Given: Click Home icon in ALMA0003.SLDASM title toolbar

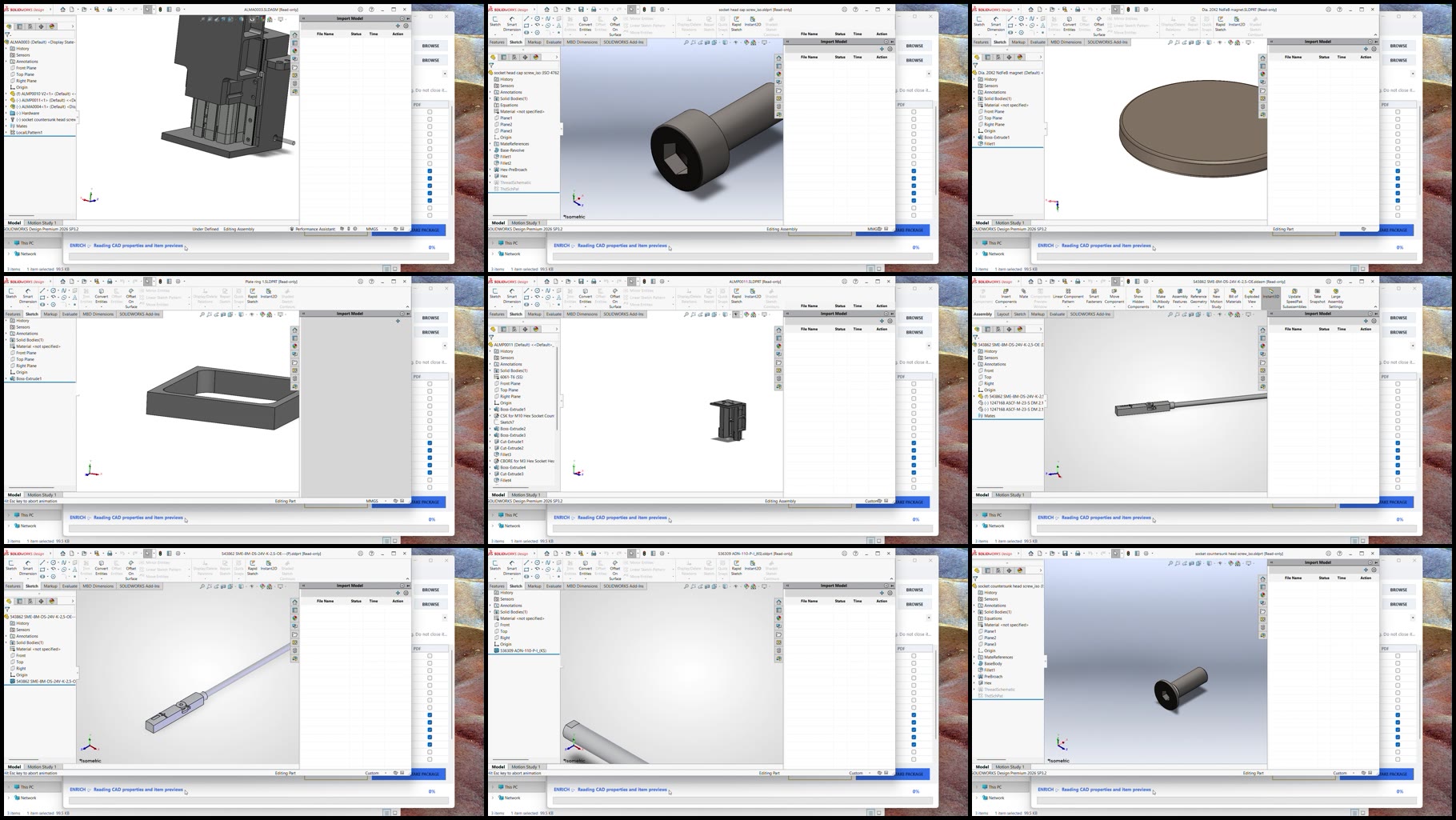Looking at the screenshot, I should click(x=62, y=10).
